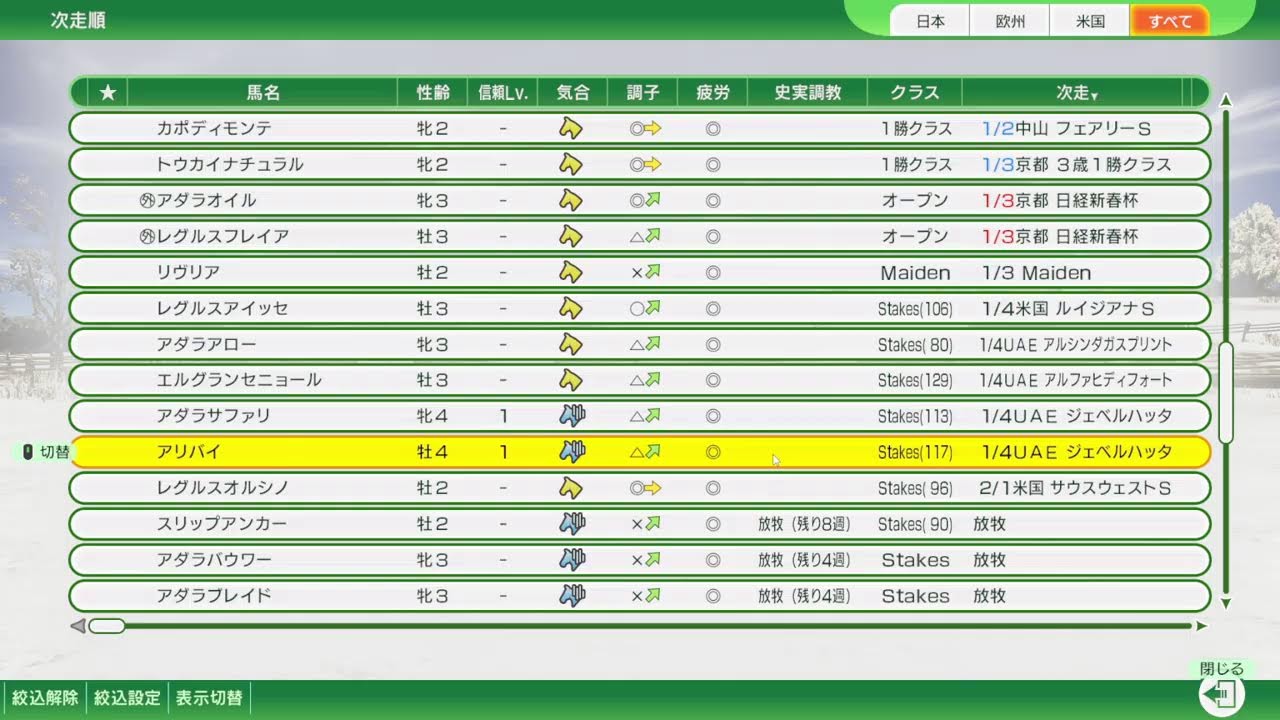Open the 絞込設定 filter settings
The height and width of the screenshot is (720, 1280).
127,698
